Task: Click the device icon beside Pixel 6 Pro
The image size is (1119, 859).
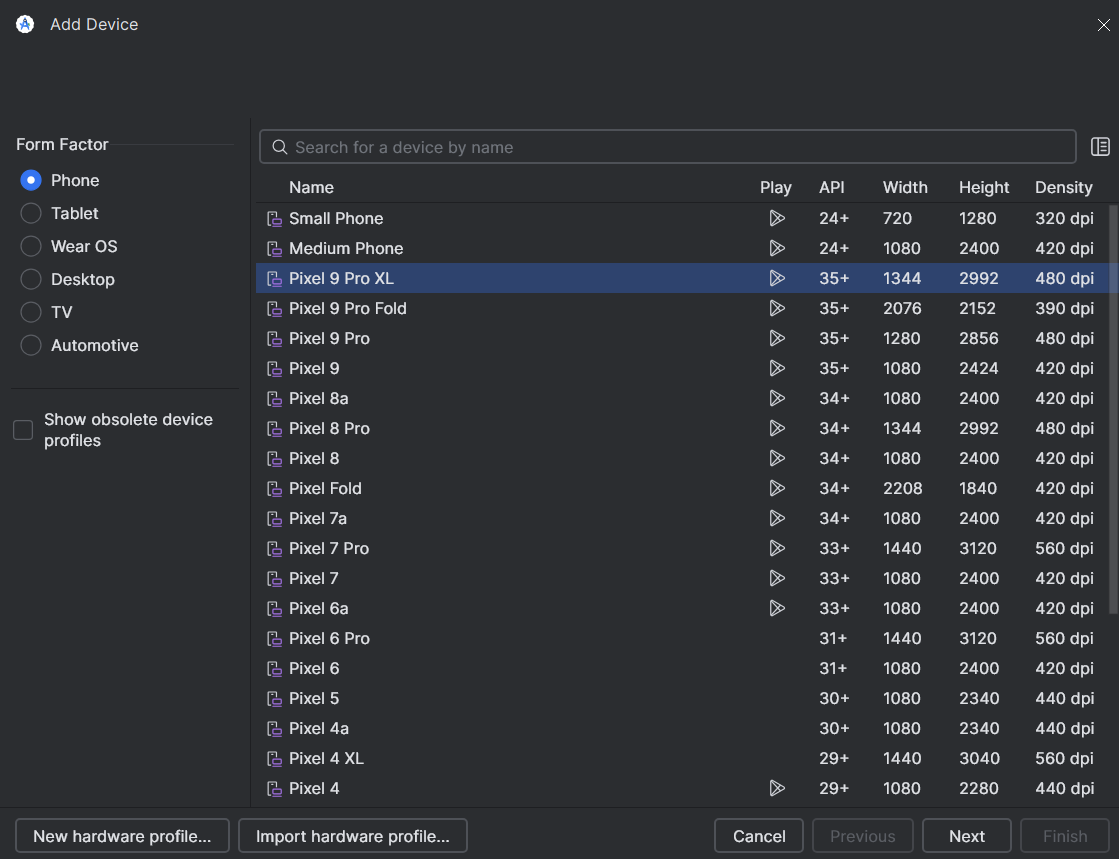Action: [x=274, y=639]
